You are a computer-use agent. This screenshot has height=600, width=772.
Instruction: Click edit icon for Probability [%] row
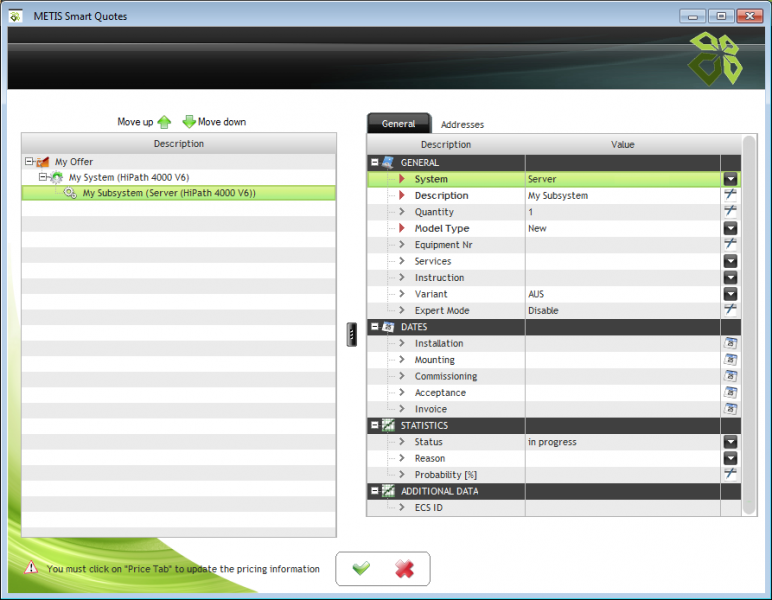tap(730, 474)
